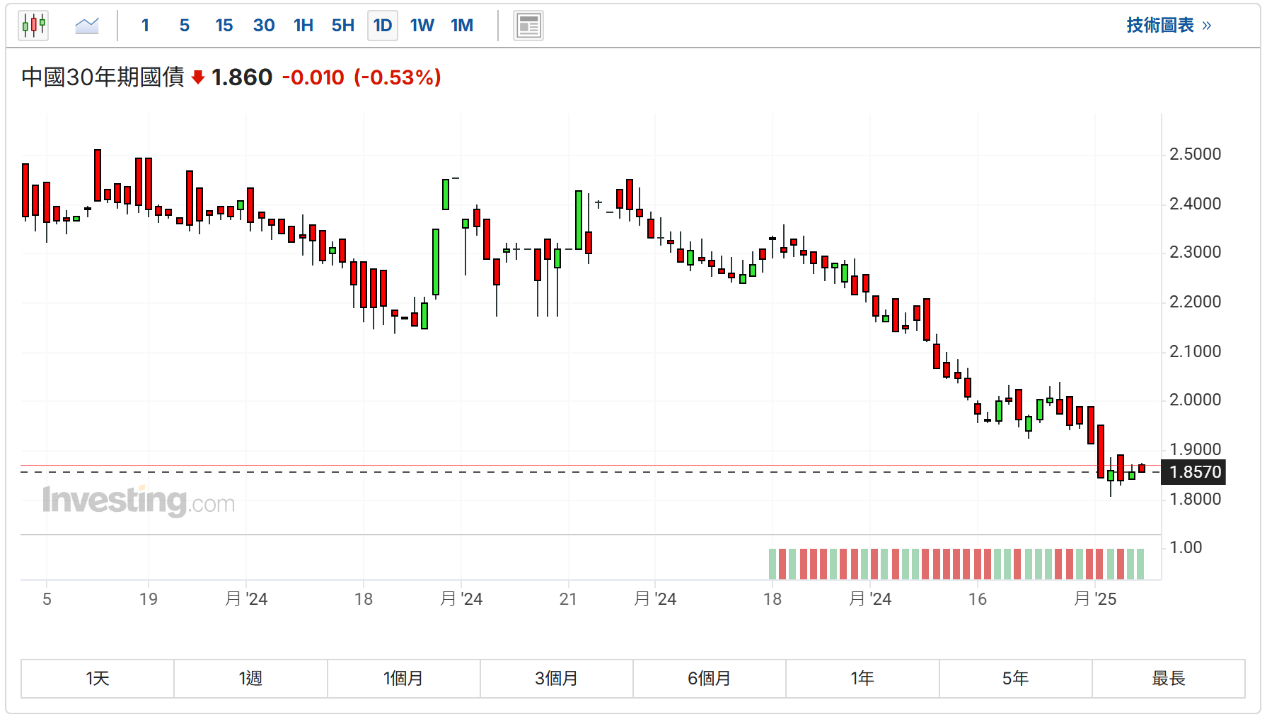Set interval to 1M monthly

462,25
